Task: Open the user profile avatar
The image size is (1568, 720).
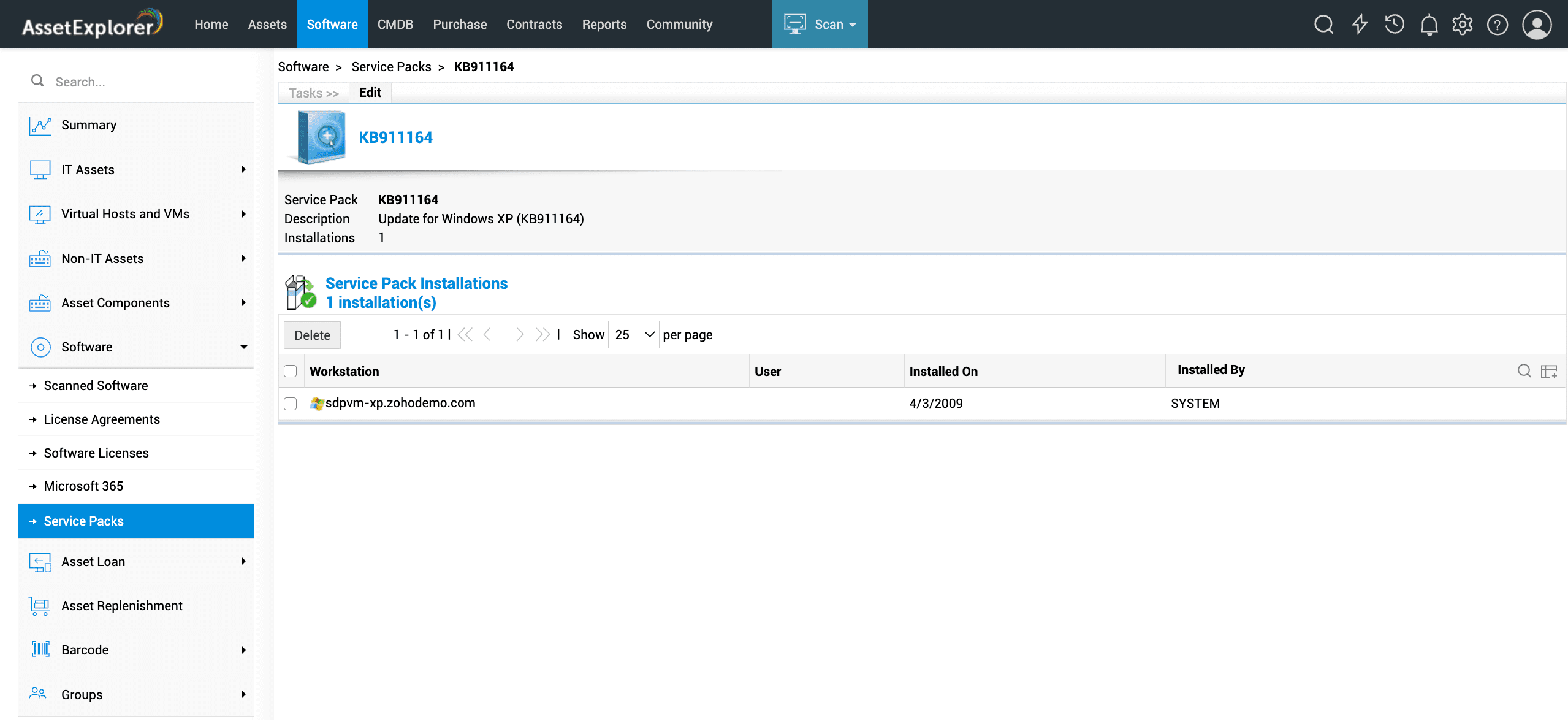Action: pos(1537,25)
